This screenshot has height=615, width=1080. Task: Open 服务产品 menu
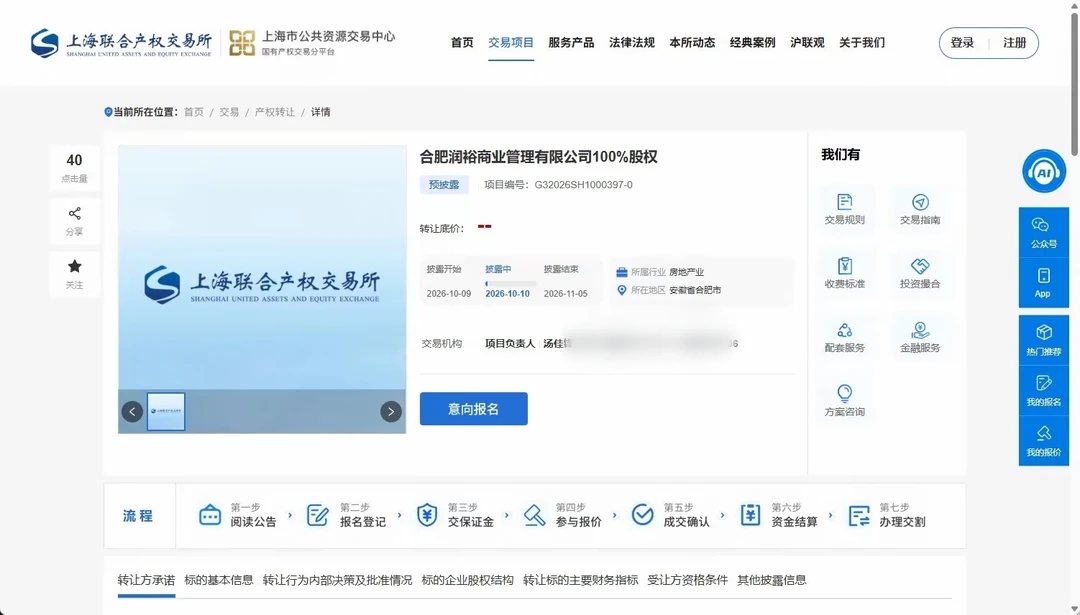571,43
